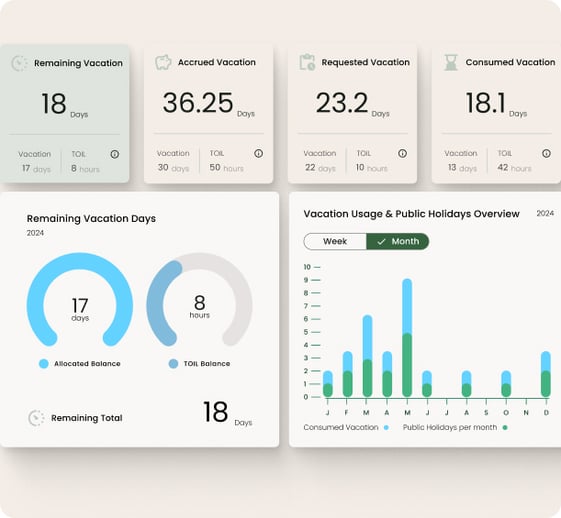
Task: Click the Allocated Balance color dot
Action: tap(44, 364)
